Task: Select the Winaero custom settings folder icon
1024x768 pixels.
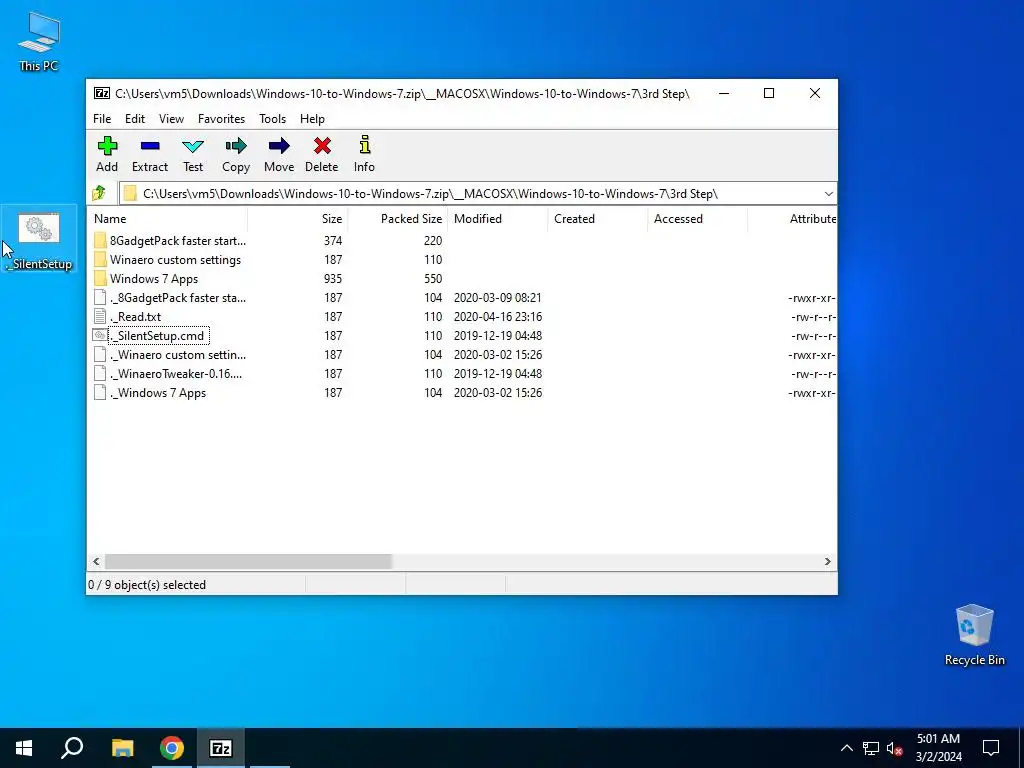Action: tap(100, 259)
